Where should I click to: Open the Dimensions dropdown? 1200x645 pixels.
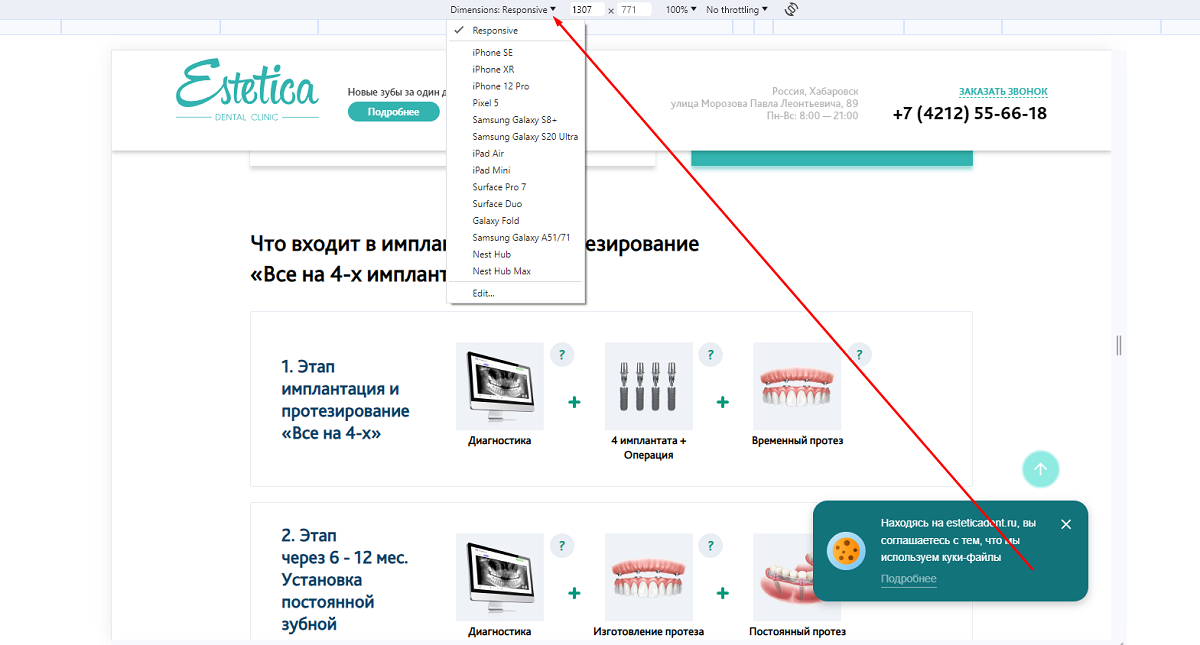pos(505,9)
